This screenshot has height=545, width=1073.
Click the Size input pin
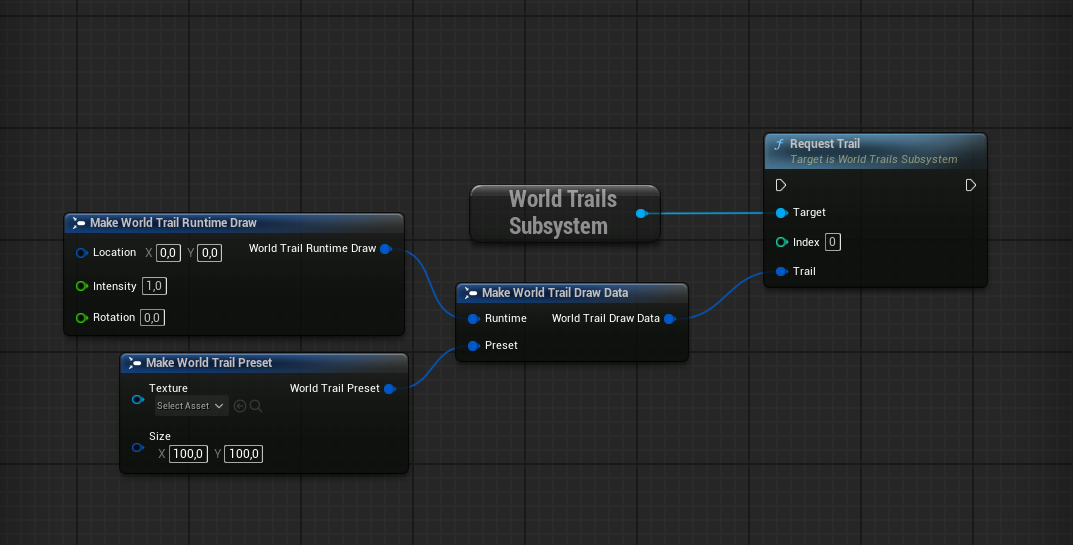[138, 448]
